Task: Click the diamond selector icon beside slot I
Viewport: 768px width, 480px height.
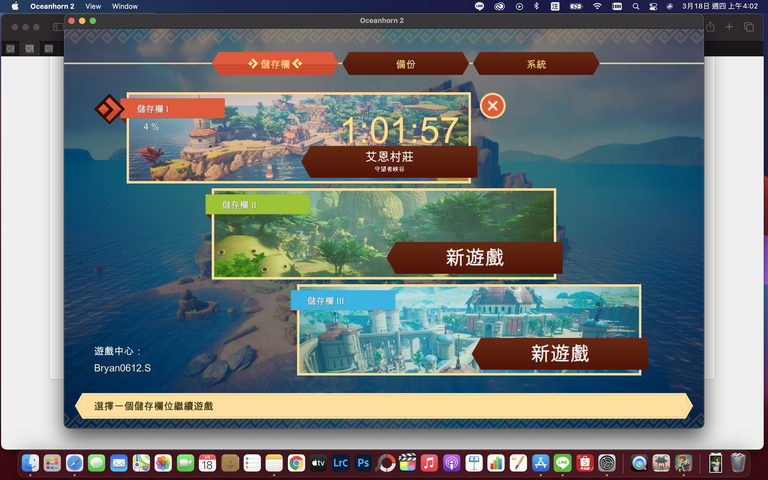Action: click(x=109, y=108)
